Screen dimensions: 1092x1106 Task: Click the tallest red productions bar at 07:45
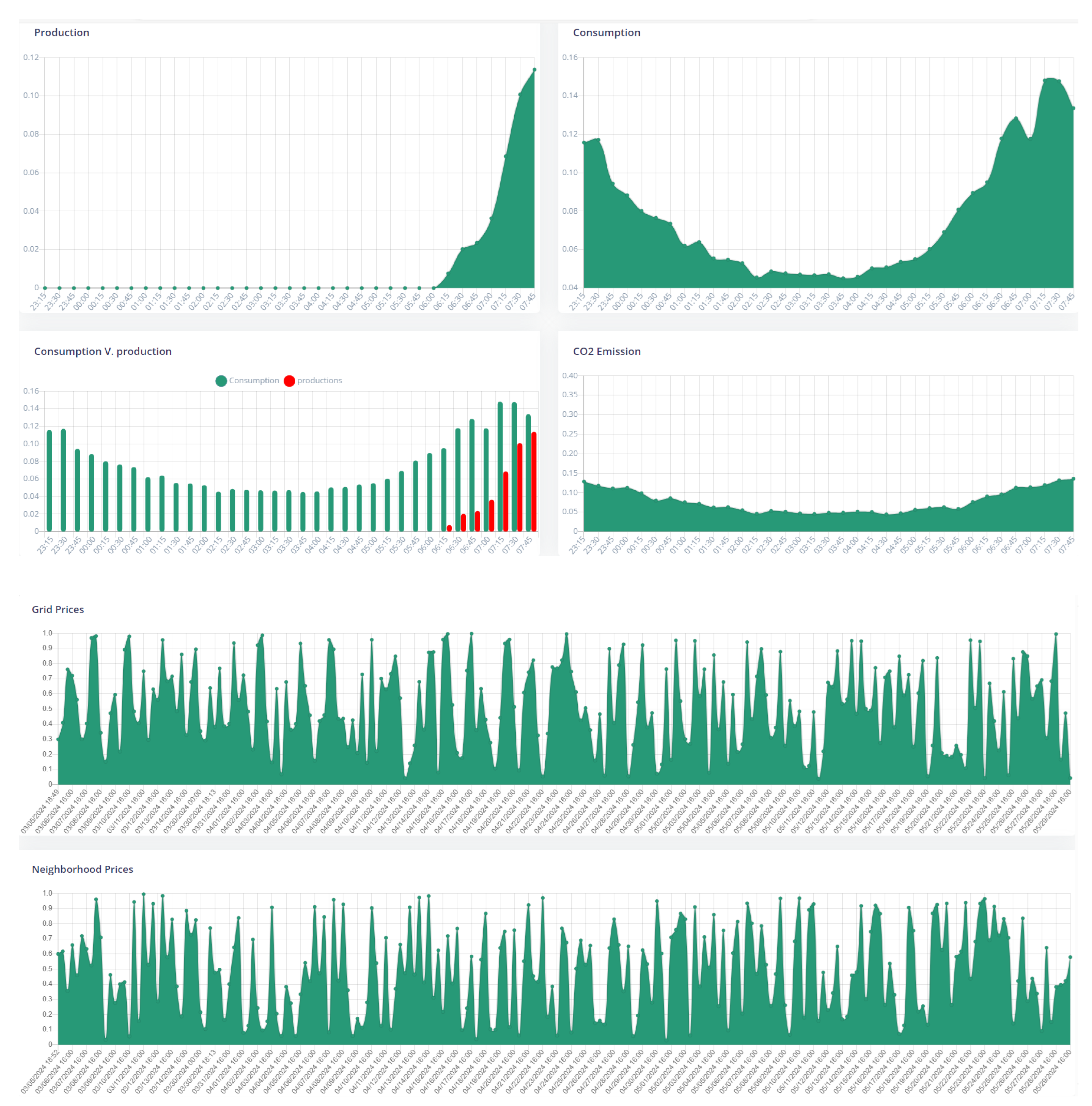(534, 482)
